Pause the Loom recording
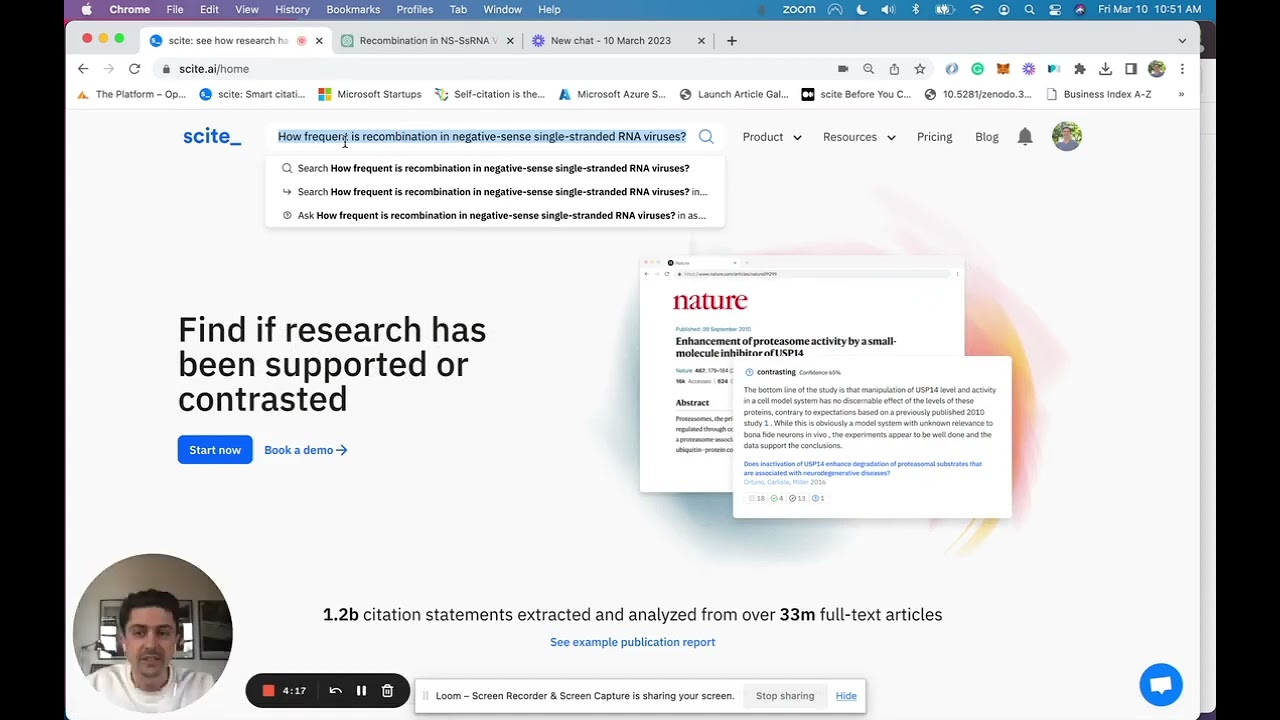The image size is (1280, 720). (361, 691)
